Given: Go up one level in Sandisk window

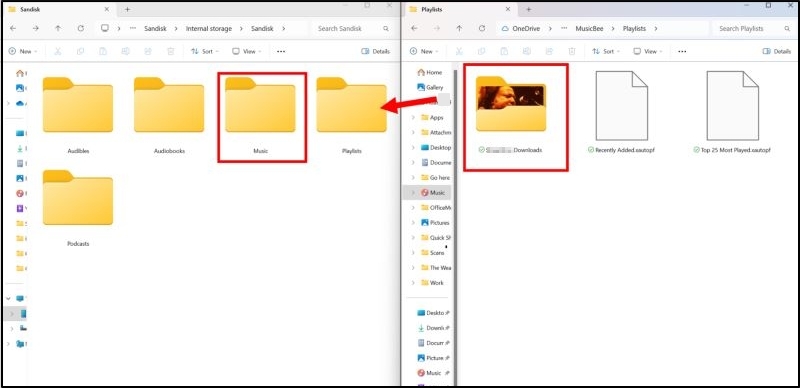Looking at the screenshot, I should [58, 29].
